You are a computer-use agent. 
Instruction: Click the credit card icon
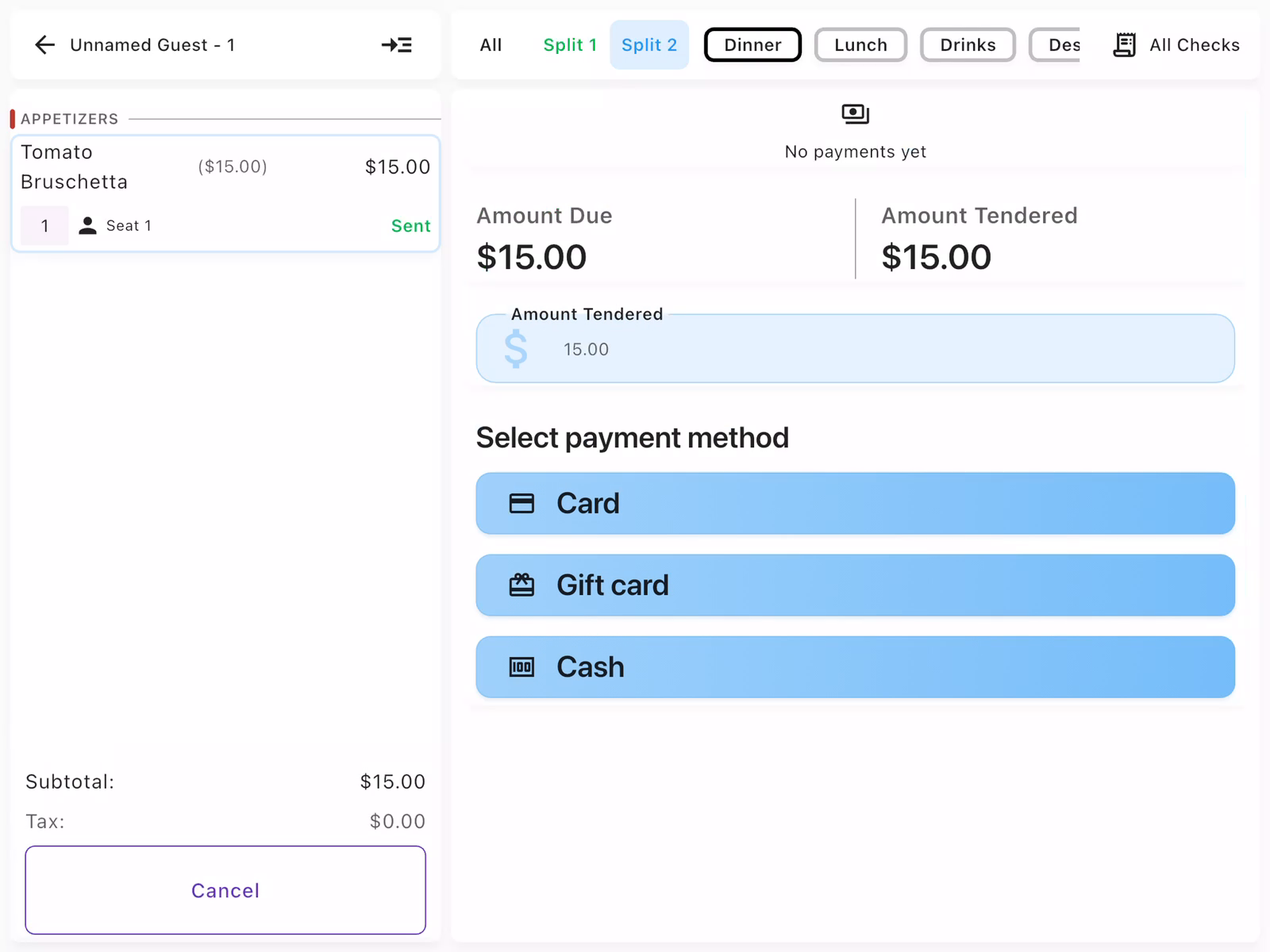(521, 504)
